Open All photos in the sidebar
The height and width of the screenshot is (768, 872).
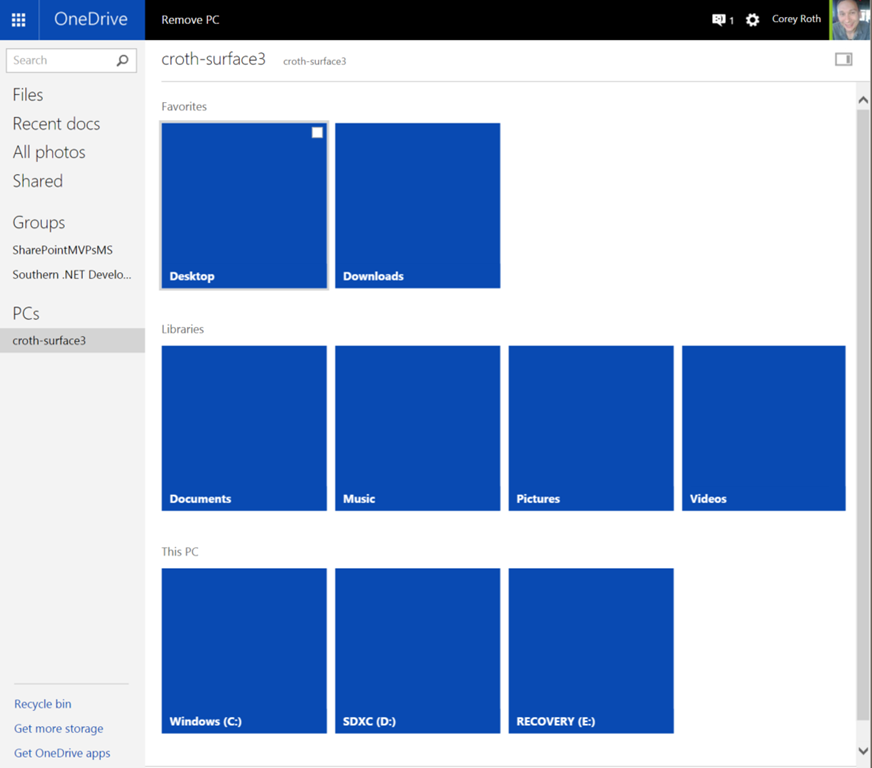(x=49, y=152)
